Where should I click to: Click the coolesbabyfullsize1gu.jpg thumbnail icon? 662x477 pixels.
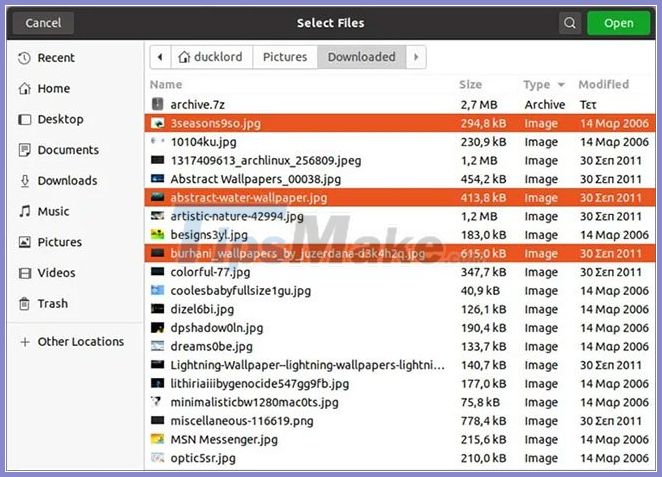(157, 290)
